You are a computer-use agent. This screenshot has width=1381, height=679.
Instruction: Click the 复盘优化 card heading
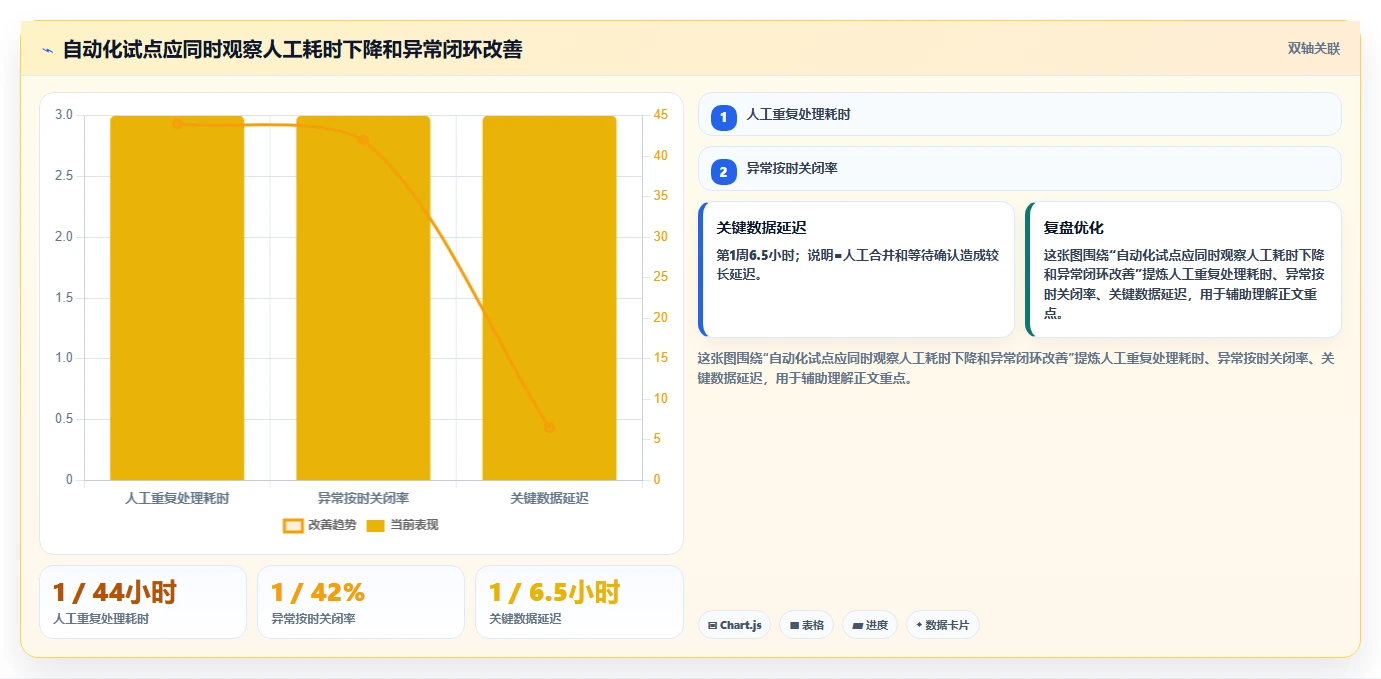(x=1074, y=228)
